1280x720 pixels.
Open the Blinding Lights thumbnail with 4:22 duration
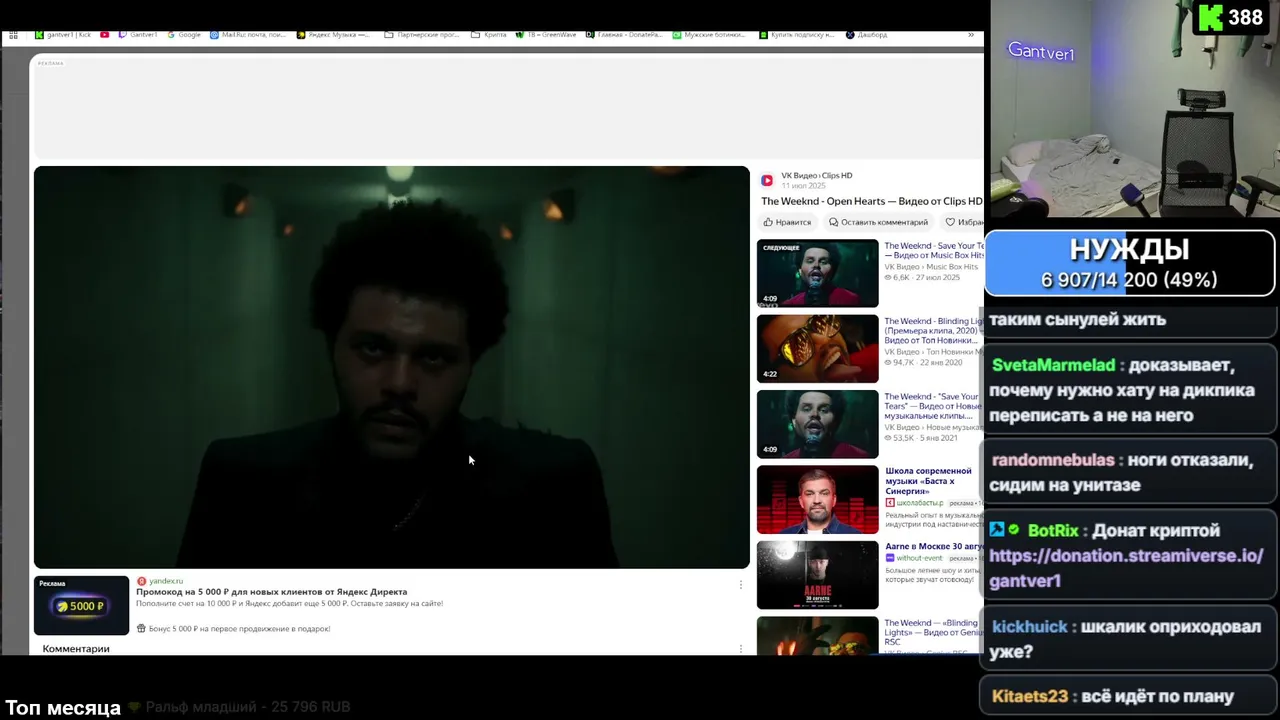[x=817, y=349]
